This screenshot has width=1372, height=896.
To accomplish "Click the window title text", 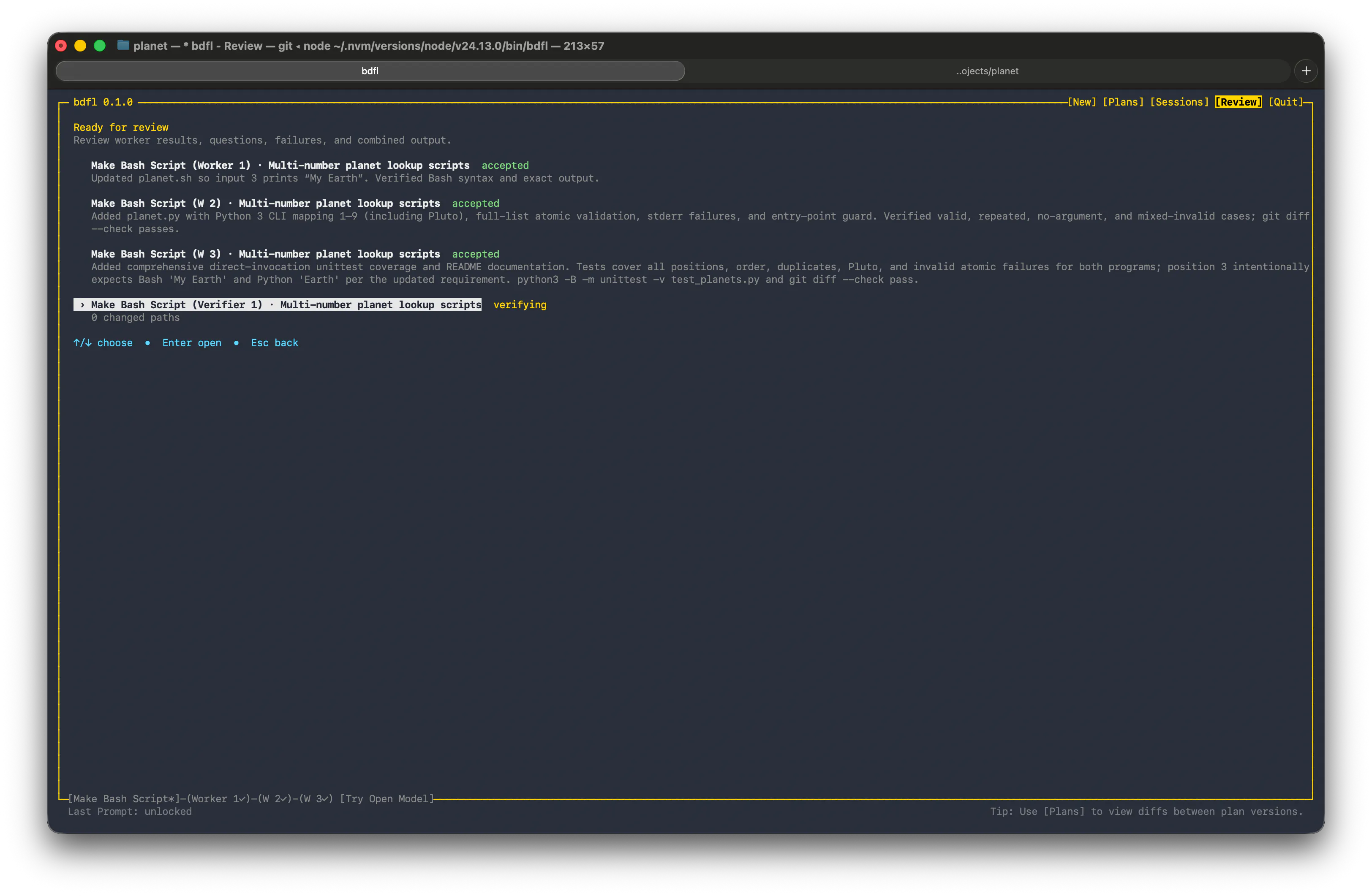I will click(x=369, y=46).
